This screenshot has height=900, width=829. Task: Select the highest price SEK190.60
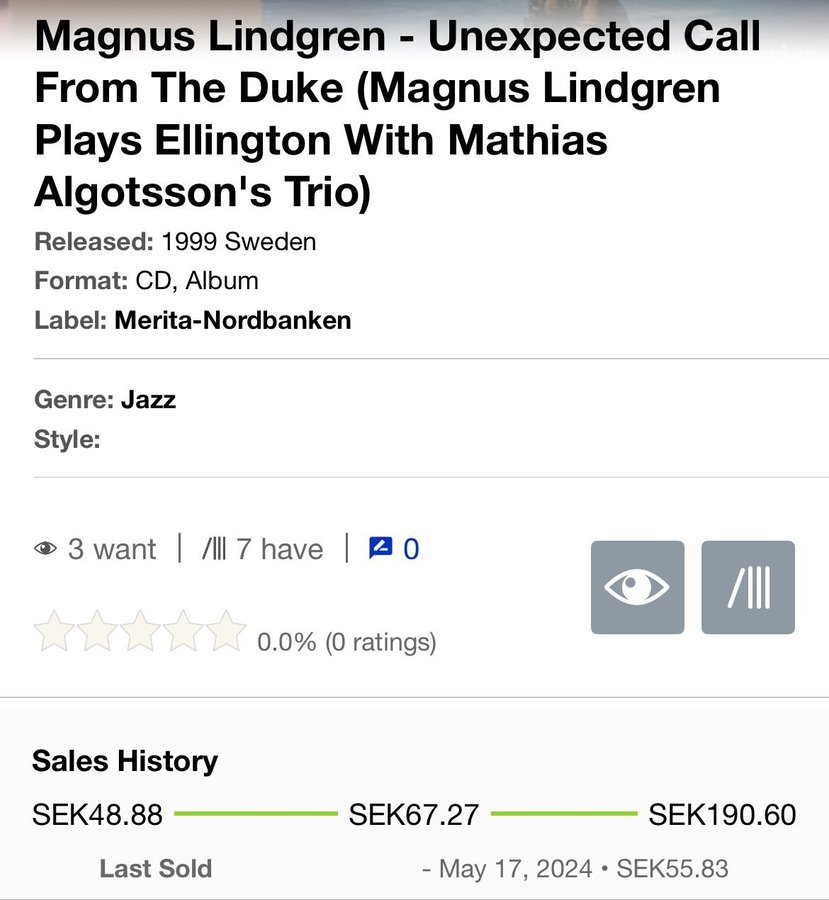722,814
